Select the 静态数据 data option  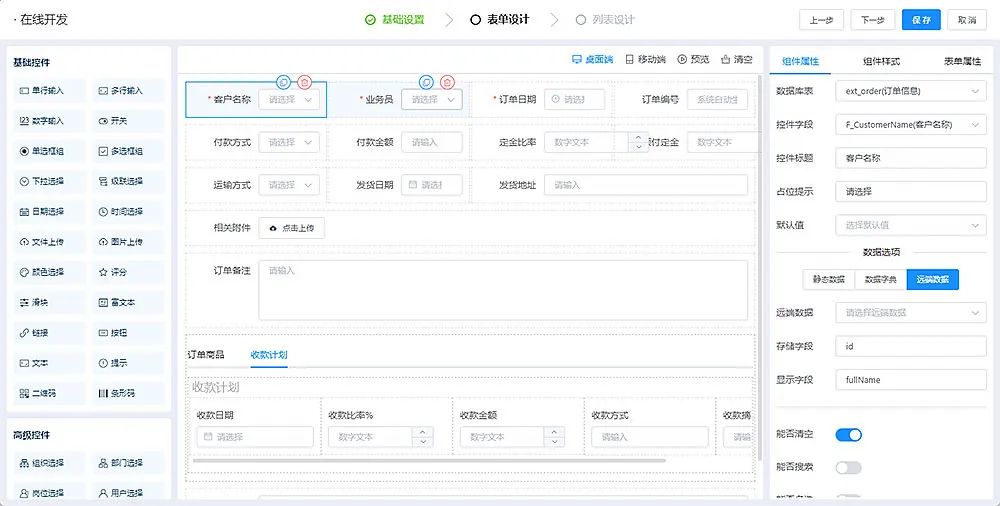coord(828,280)
